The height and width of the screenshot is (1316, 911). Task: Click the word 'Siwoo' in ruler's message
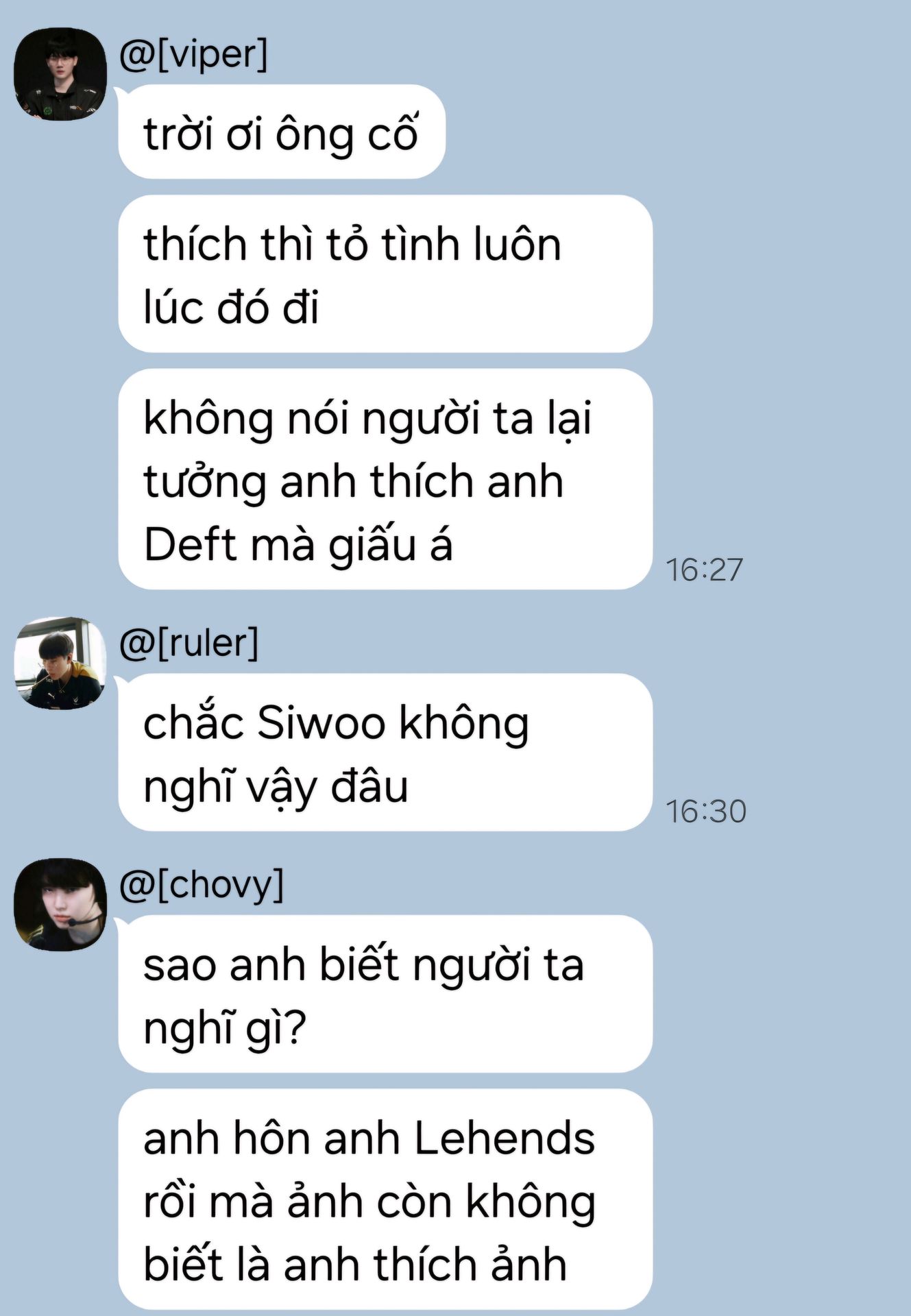tap(321, 722)
